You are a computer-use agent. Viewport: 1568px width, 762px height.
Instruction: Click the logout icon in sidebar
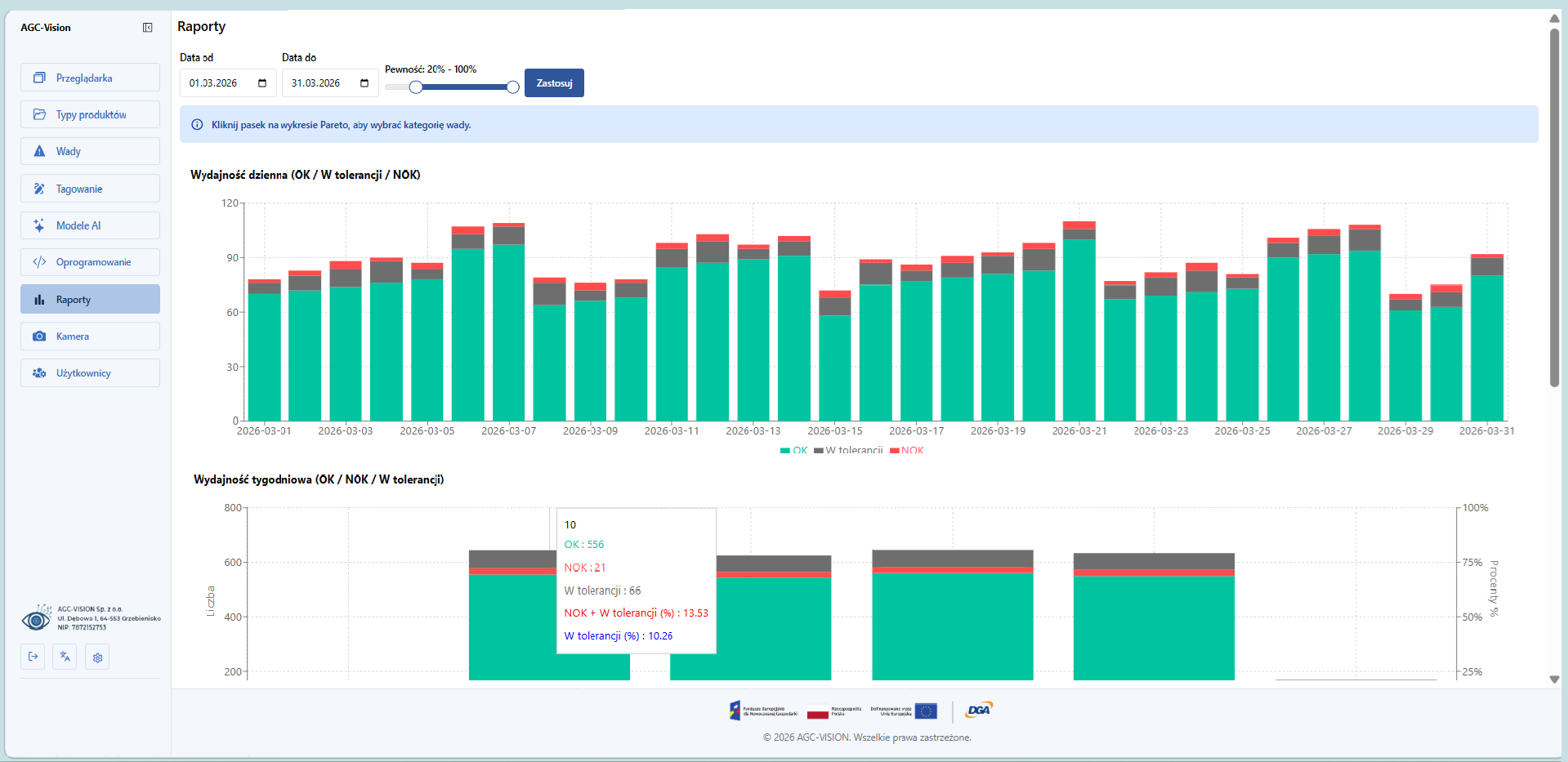tap(33, 657)
